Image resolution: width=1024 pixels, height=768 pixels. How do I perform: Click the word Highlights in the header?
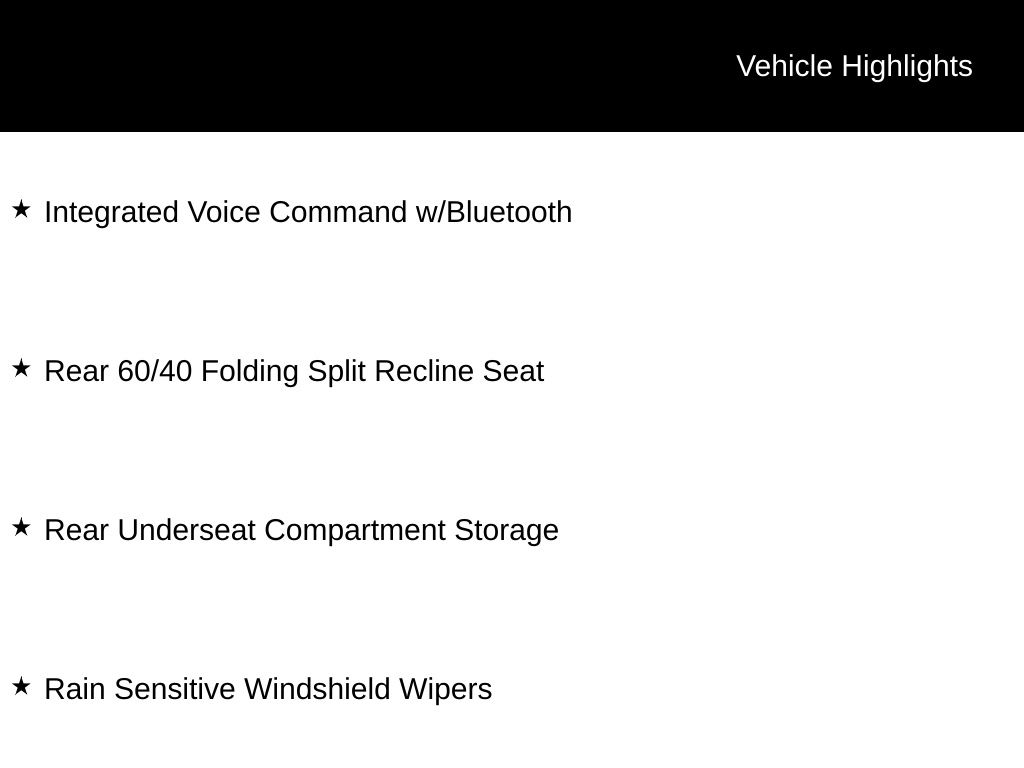(x=907, y=66)
